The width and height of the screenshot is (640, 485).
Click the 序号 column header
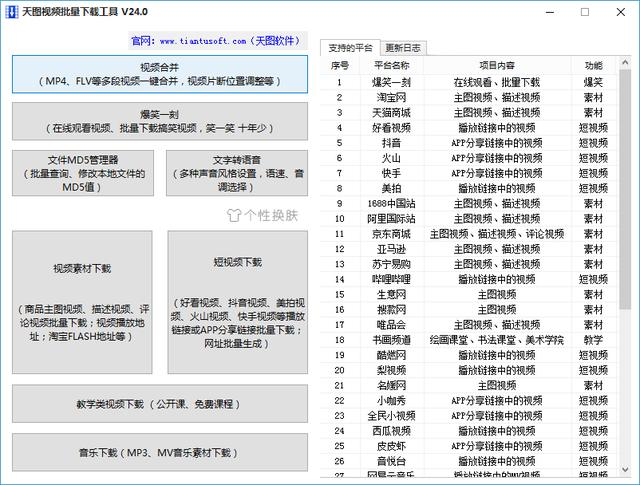340,65
